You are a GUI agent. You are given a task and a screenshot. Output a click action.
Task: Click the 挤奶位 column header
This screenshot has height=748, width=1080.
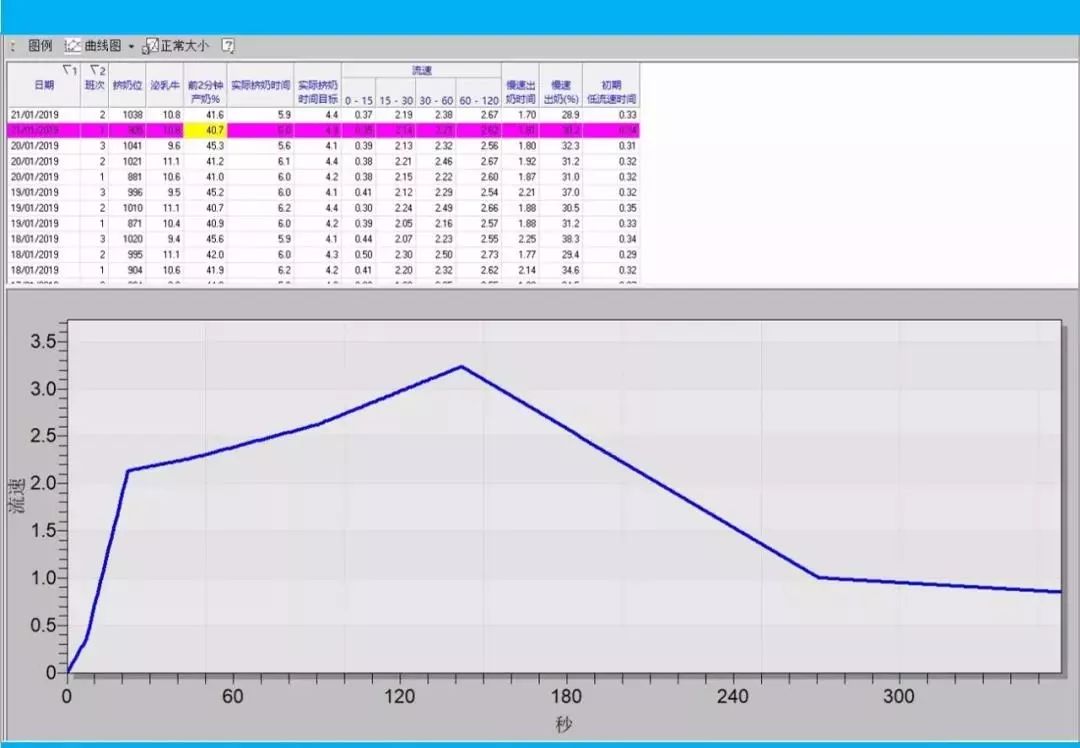(x=127, y=86)
